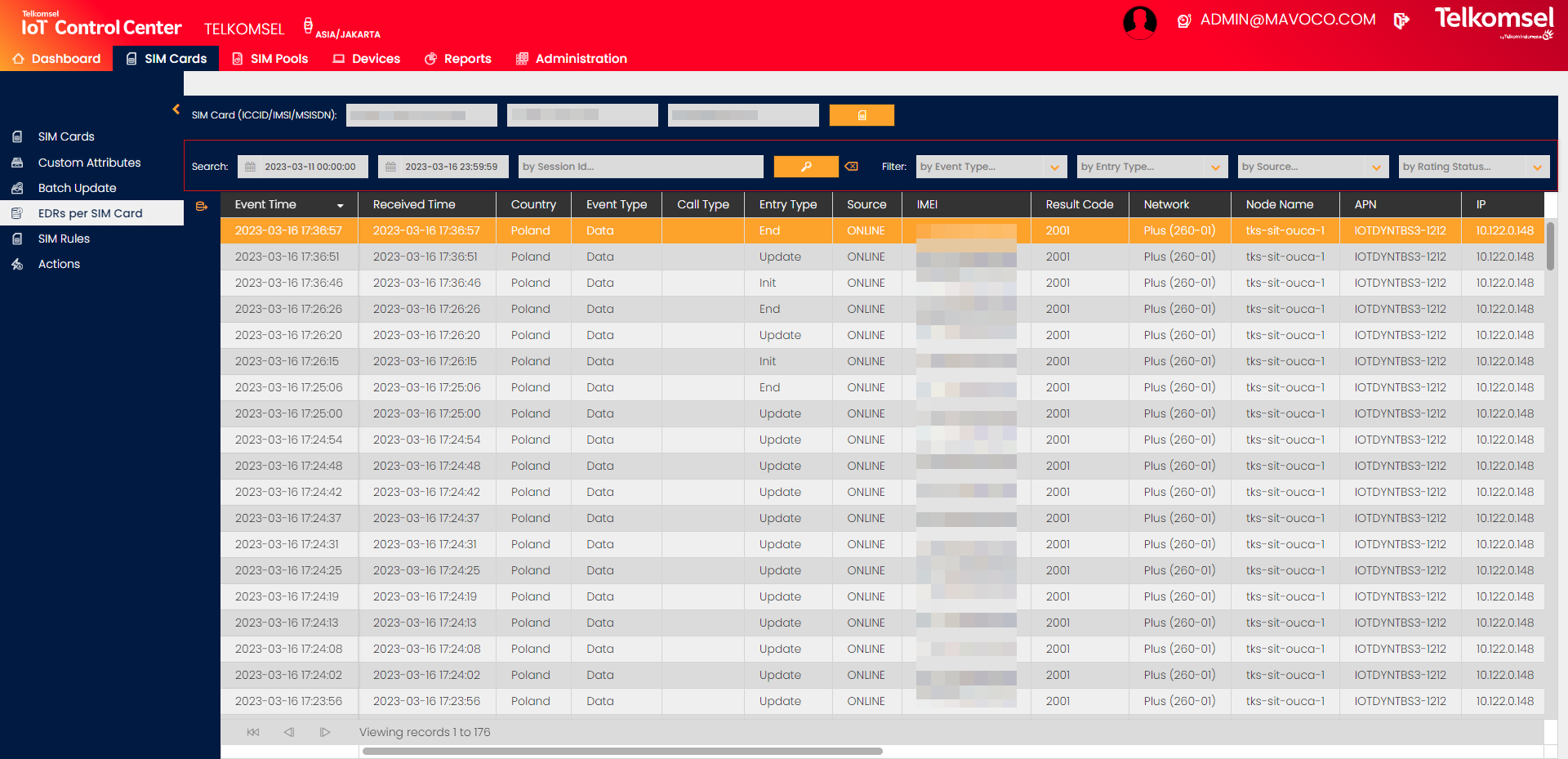Click the clear search eraser icon

pos(852,167)
